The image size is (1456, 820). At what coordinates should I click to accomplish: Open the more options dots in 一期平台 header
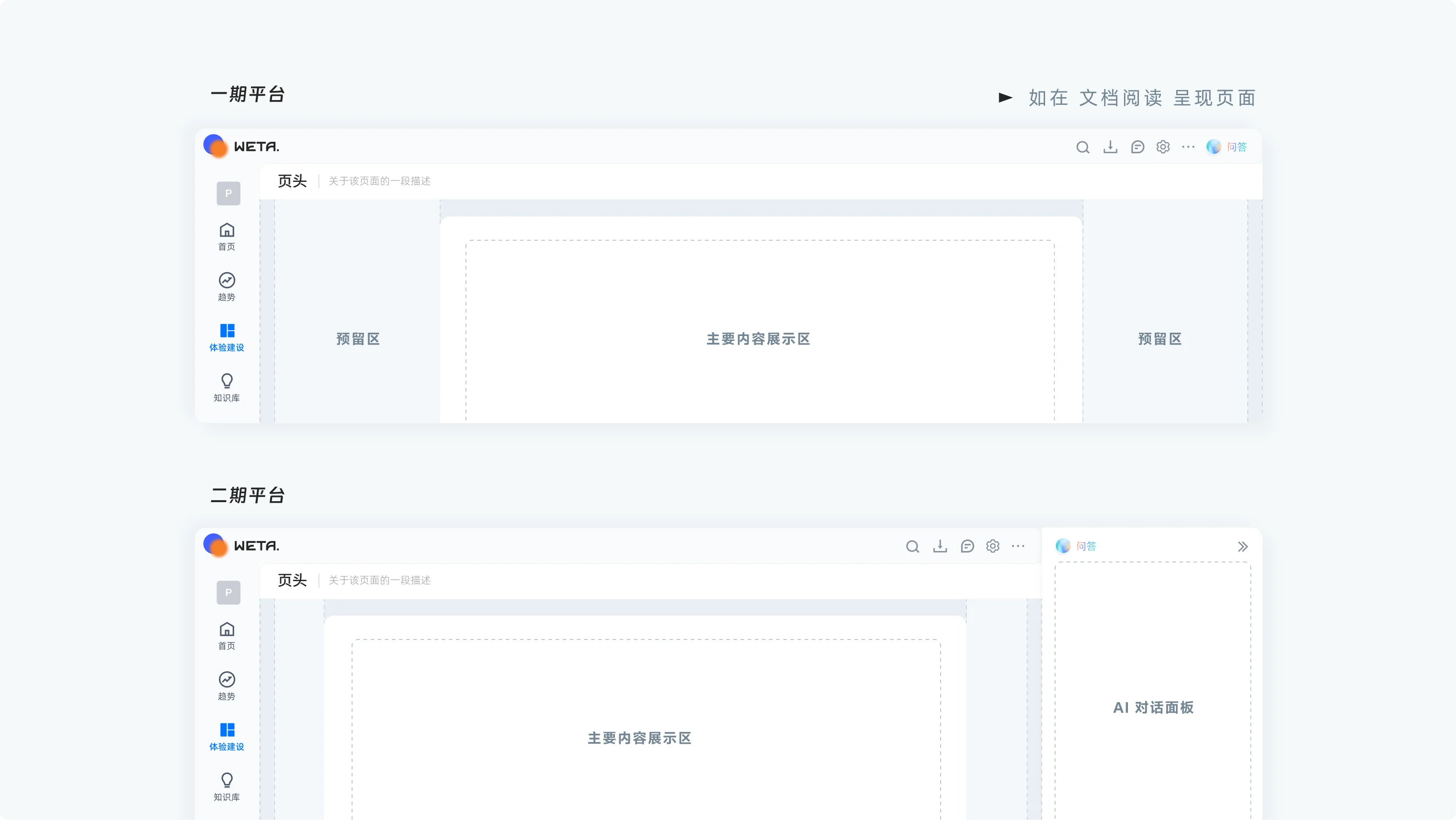(1188, 147)
